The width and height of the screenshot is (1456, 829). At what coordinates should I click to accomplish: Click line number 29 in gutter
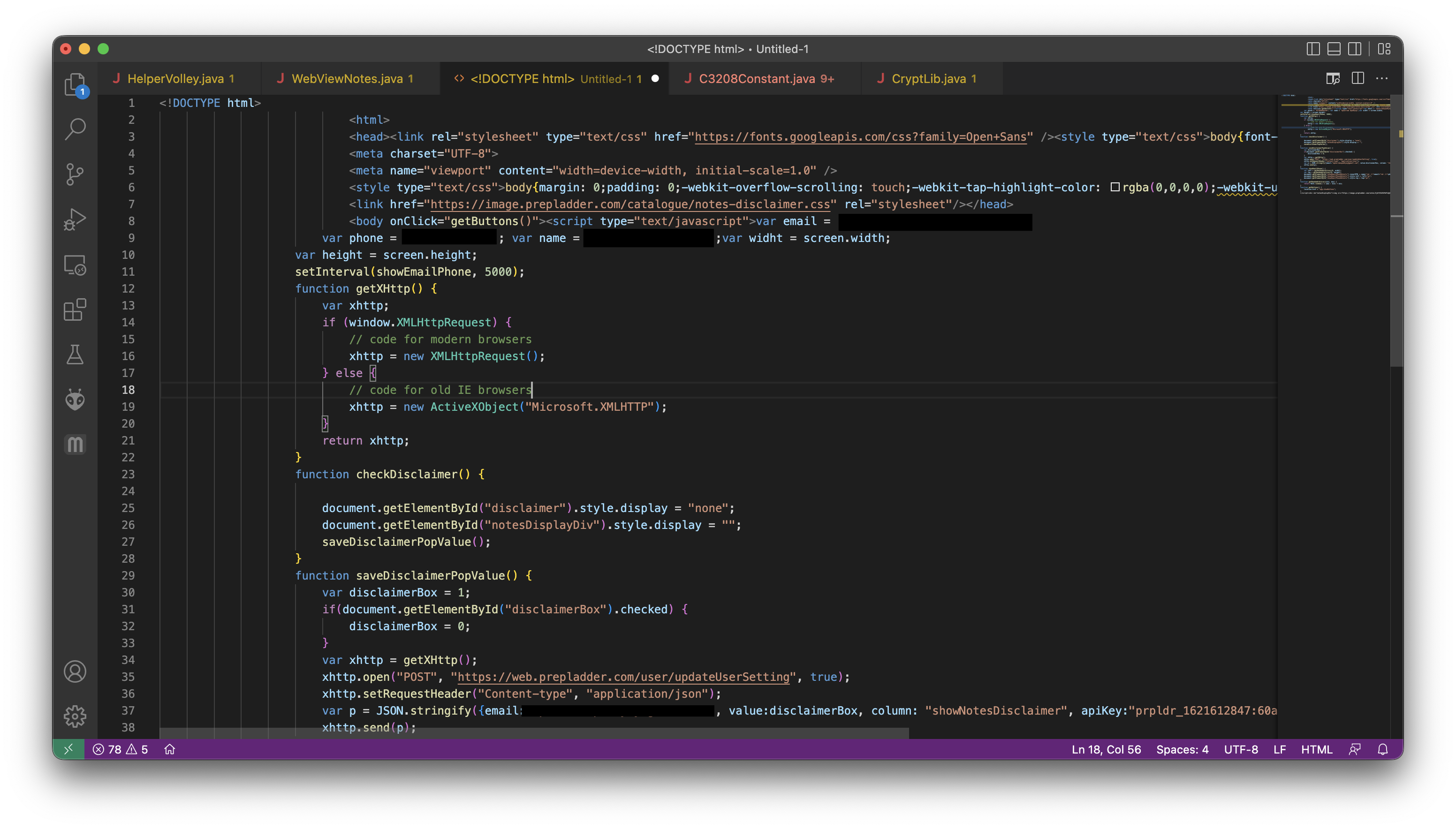click(128, 576)
